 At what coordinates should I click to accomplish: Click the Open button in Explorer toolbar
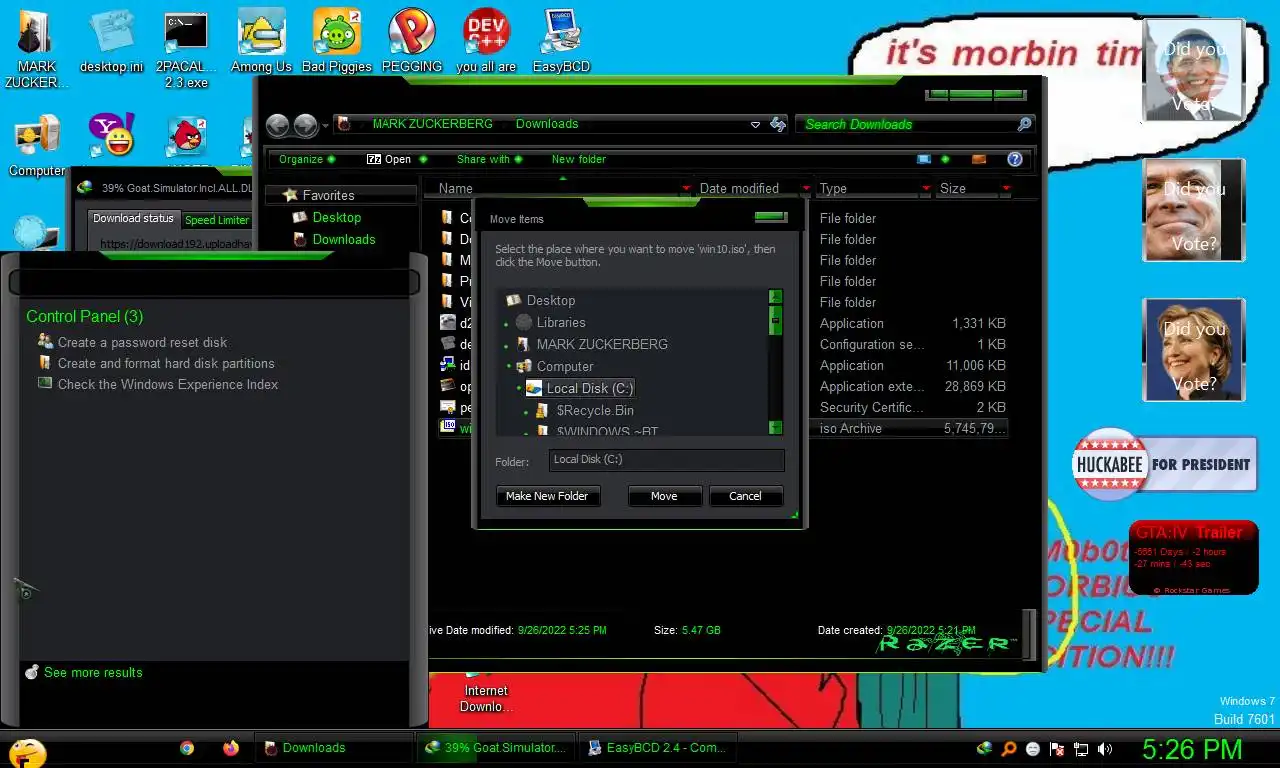(x=389, y=159)
